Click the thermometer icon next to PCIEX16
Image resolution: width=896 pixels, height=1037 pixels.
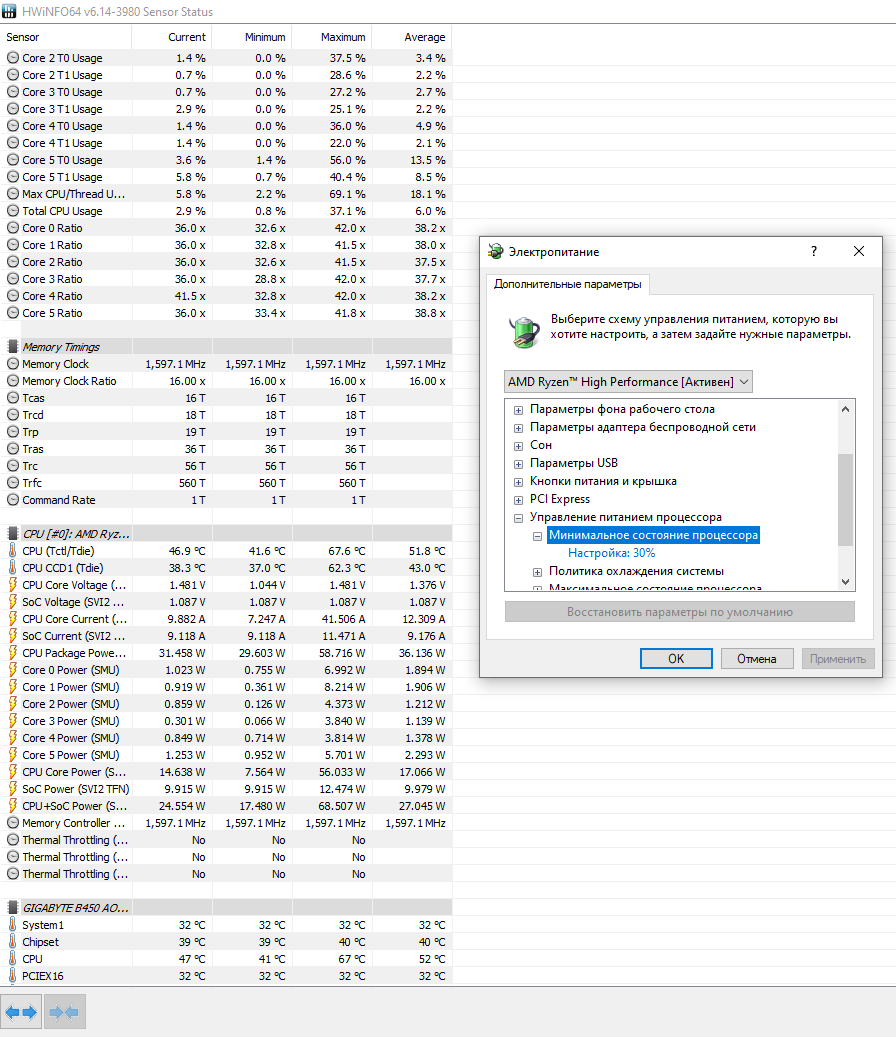point(12,975)
